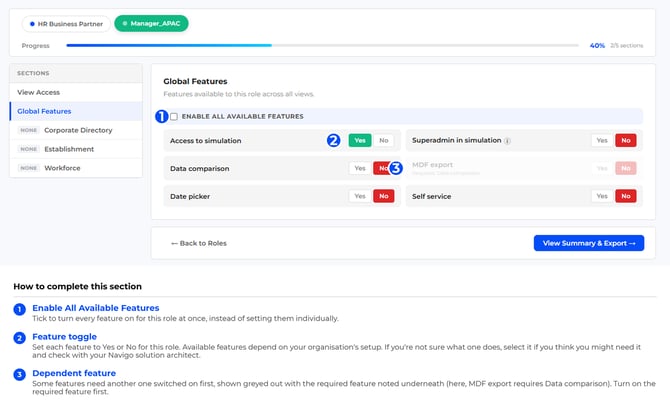
Task: Click the NONE badge beside Establishment
Action: click(x=29, y=149)
